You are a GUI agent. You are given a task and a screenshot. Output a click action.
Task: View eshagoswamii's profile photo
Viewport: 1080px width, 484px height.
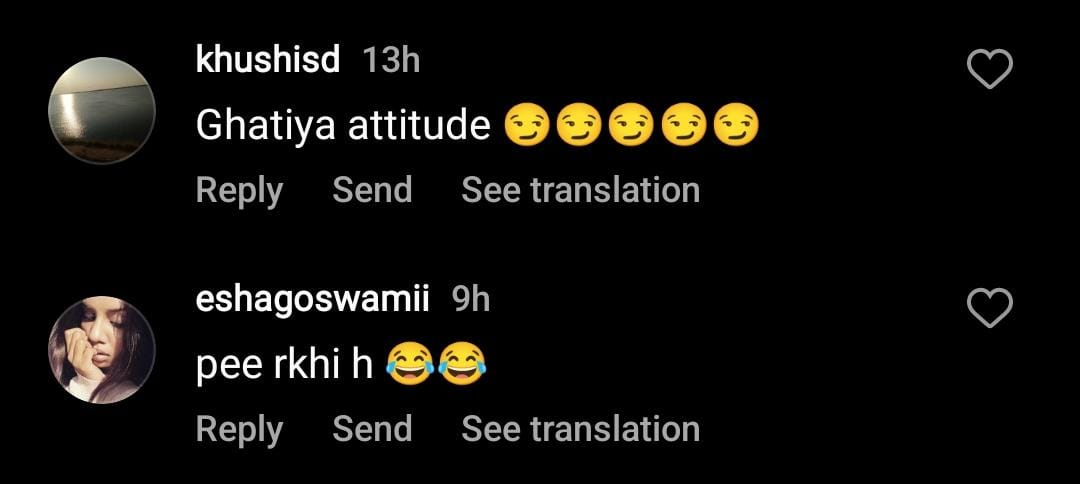[x=101, y=349]
